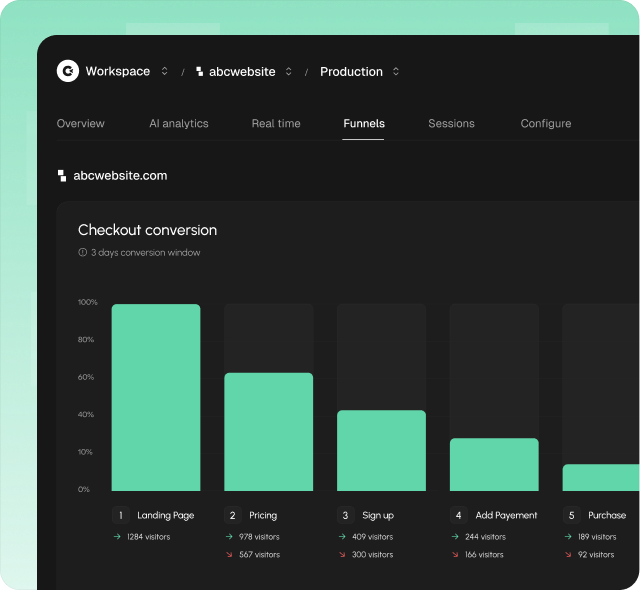640x590 pixels.
Task: Click the Add Payement funnel bar
Action: (x=494, y=464)
